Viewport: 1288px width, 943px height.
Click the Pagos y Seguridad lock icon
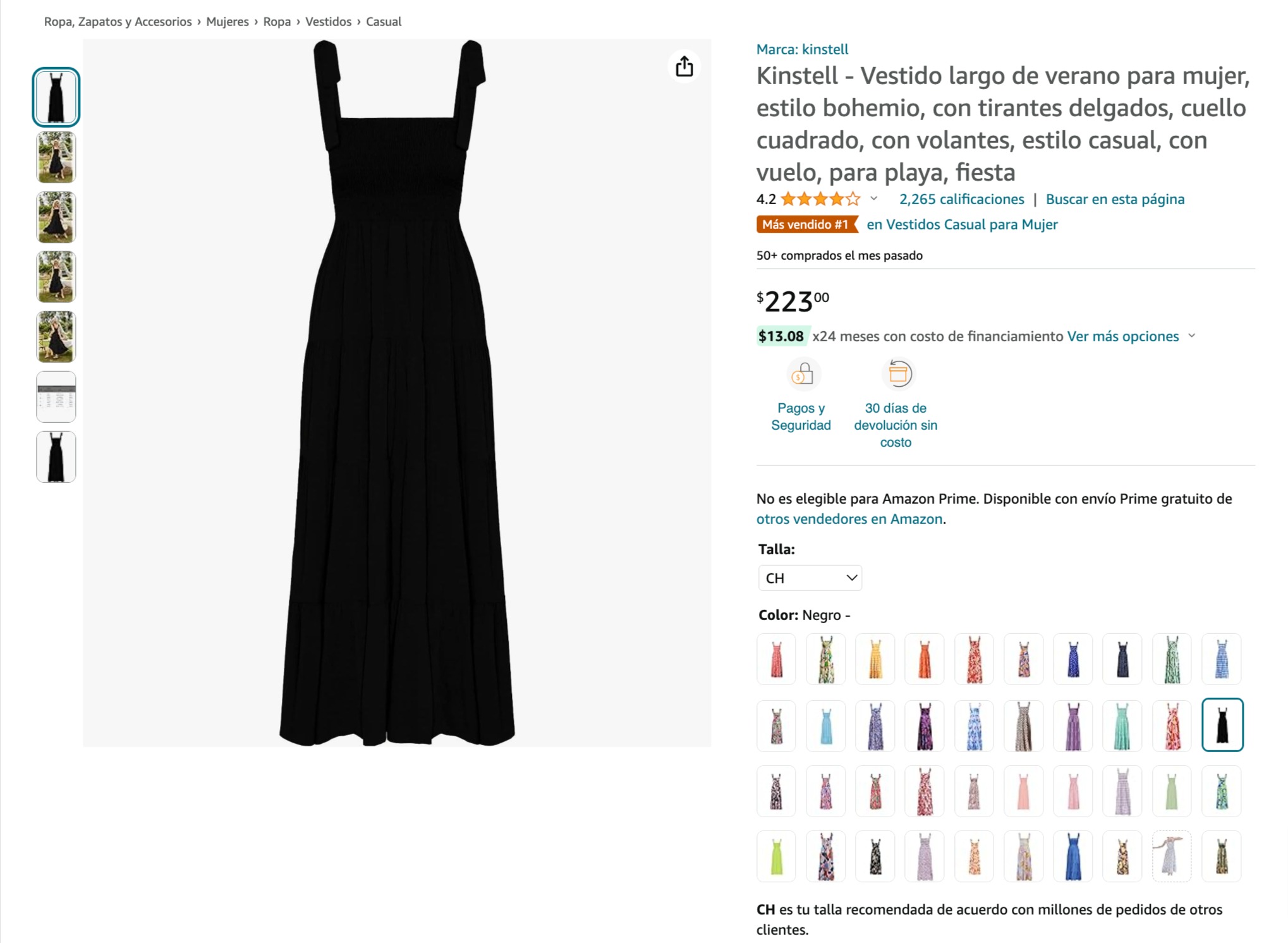coord(803,374)
